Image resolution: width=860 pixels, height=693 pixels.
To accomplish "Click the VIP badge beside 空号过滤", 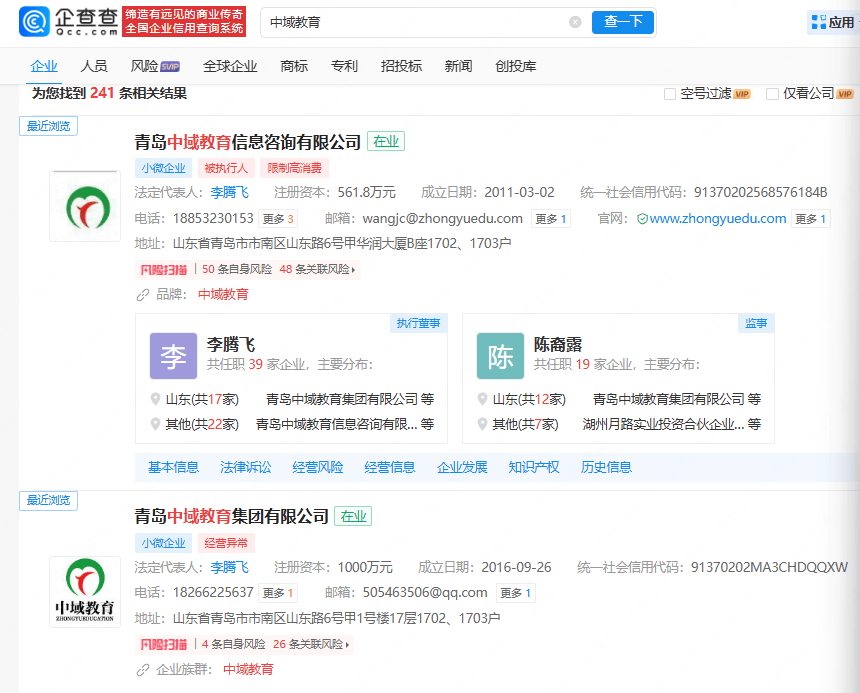I will 742,94.
